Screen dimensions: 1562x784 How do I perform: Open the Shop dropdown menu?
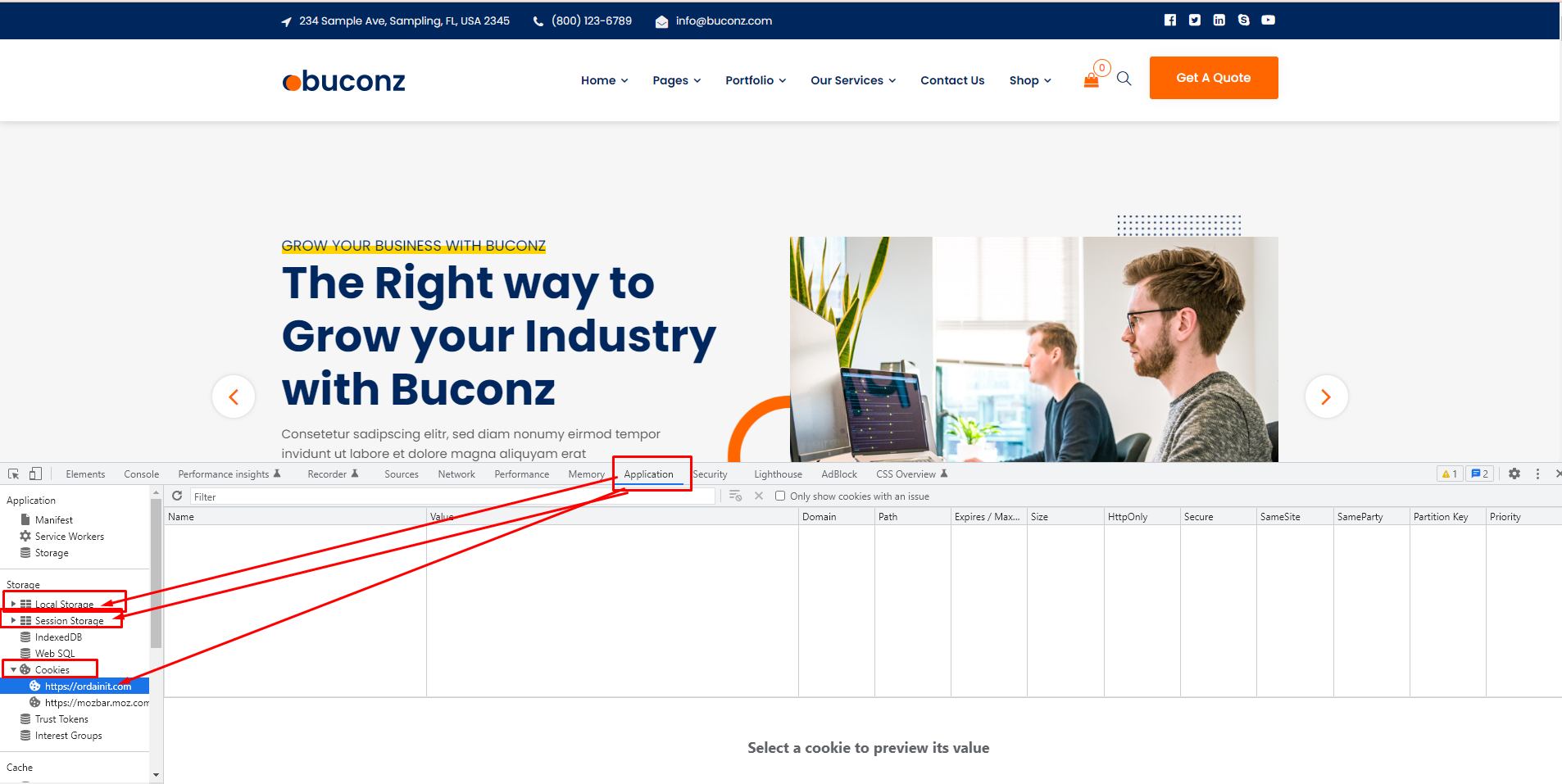click(x=1030, y=80)
